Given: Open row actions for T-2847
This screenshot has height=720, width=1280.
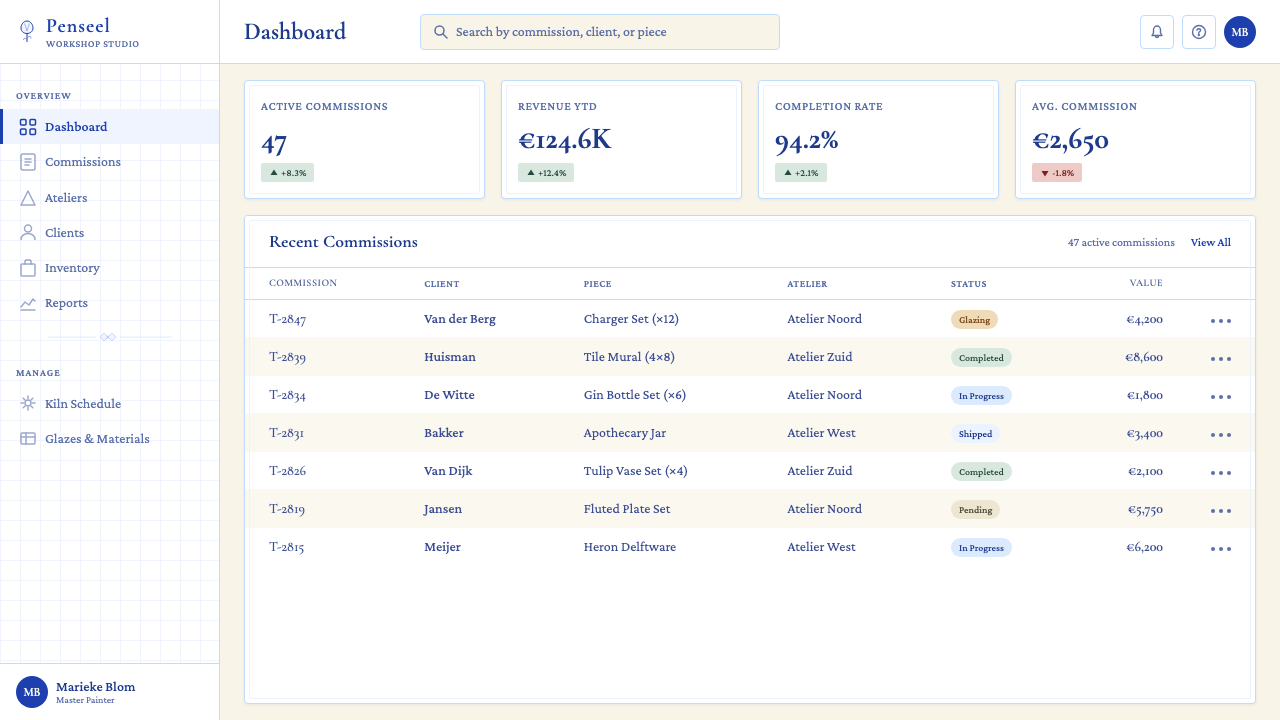Looking at the screenshot, I should pyautogui.click(x=1221, y=320).
